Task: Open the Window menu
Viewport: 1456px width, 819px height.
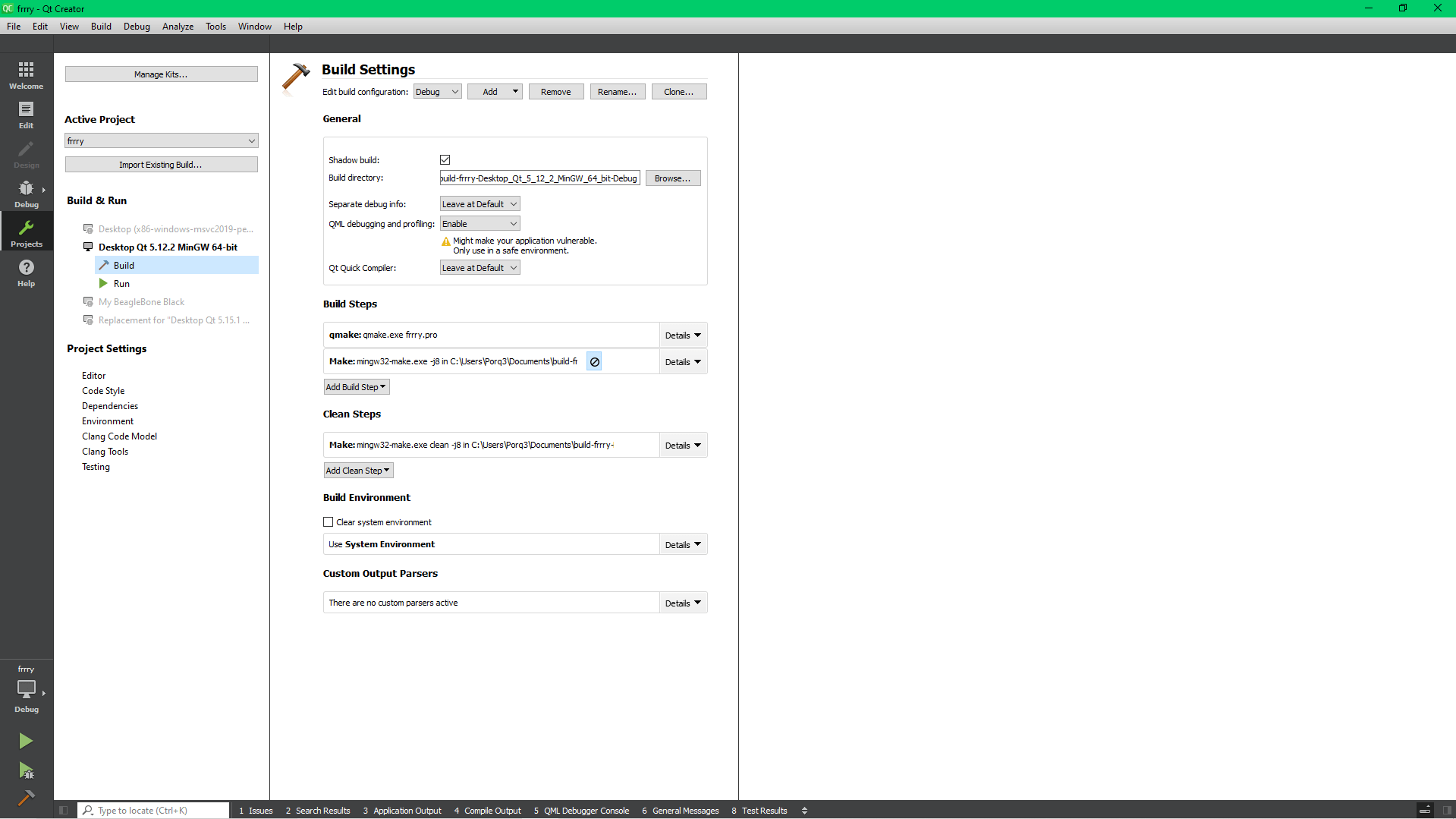Action: pos(254,27)
